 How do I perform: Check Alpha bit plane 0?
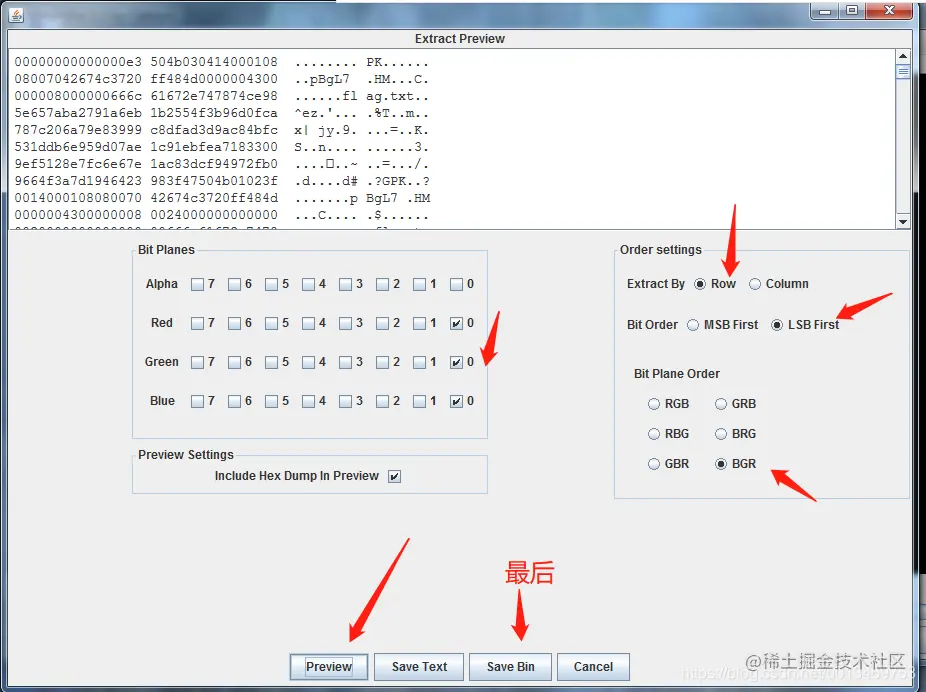457,285
